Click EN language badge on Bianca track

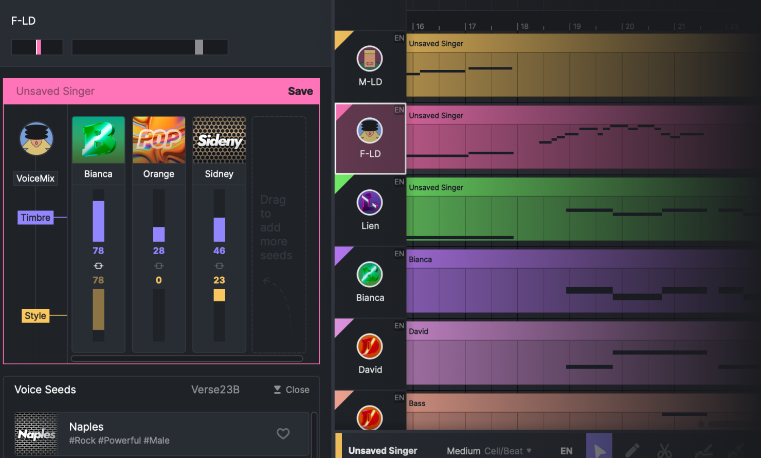coord(399,253)
